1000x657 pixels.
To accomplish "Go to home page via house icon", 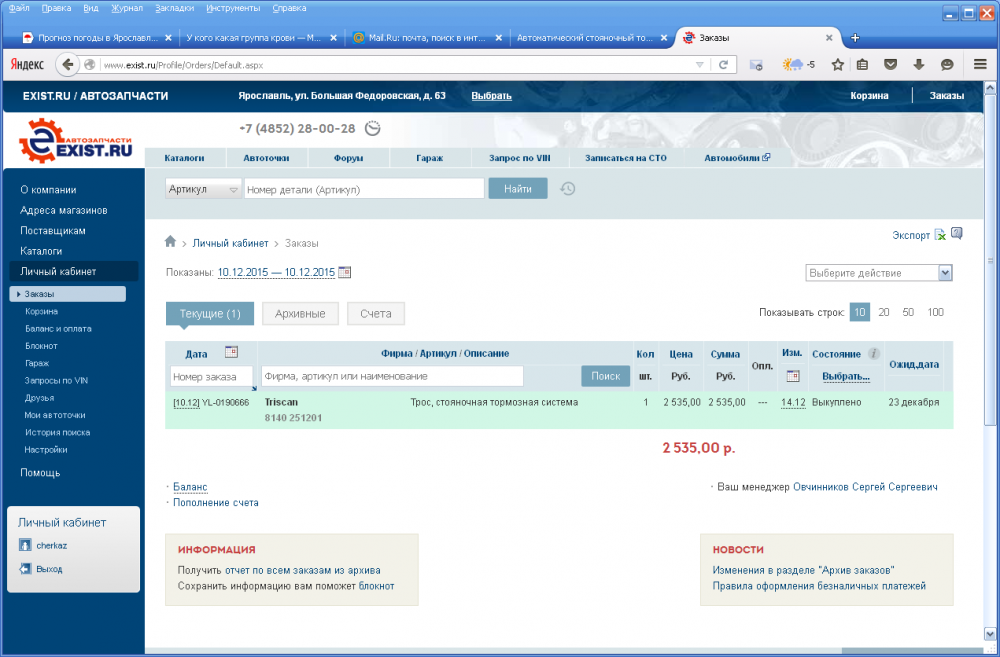I will click(x=170, y=242).
